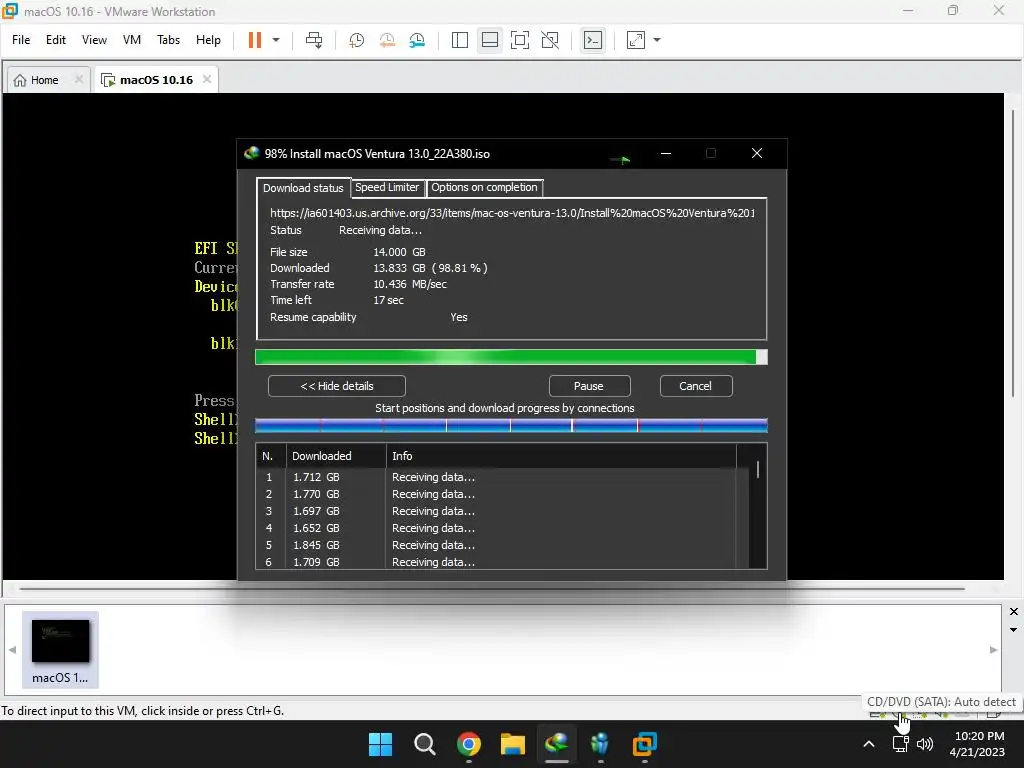Click Internet Download Manager taskbar icon

[556, 744]
